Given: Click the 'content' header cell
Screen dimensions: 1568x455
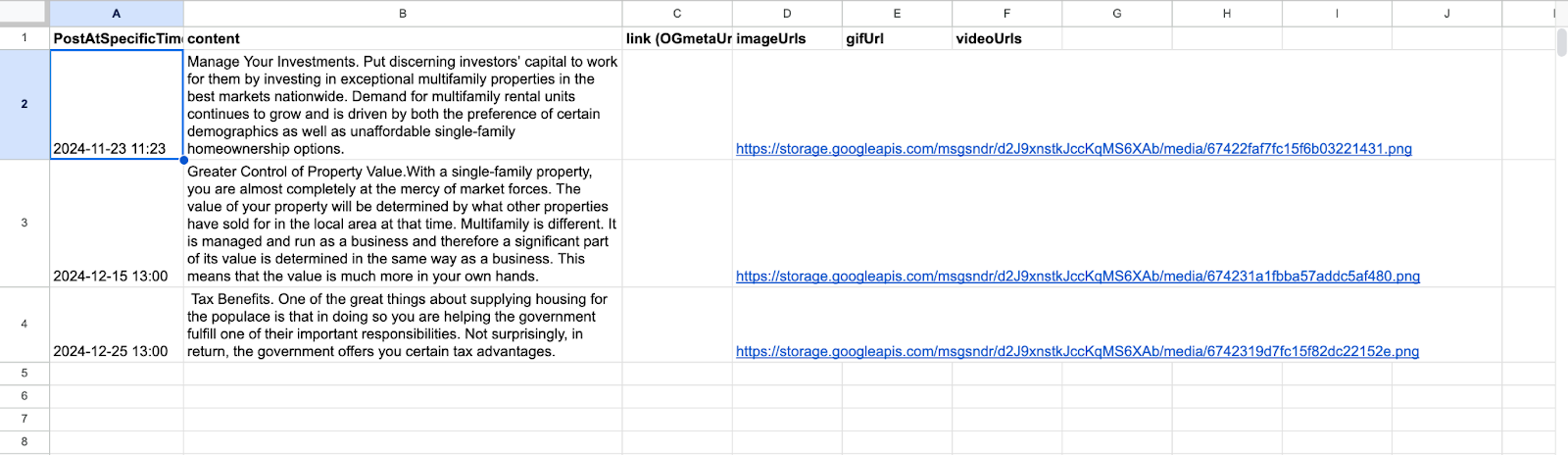Looking at the screenshot, I should point(403,38).
